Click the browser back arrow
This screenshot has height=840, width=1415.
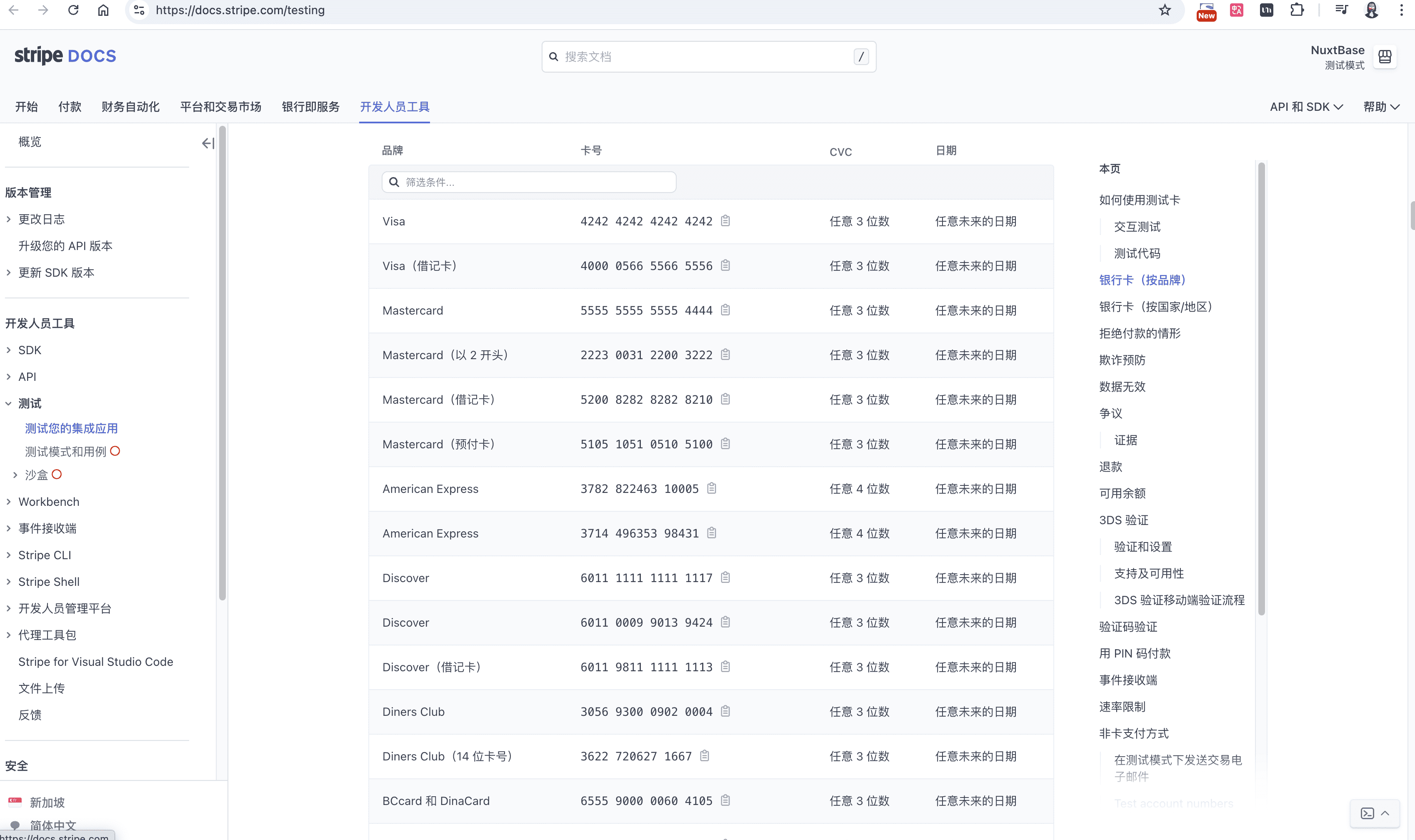[14, 10]
